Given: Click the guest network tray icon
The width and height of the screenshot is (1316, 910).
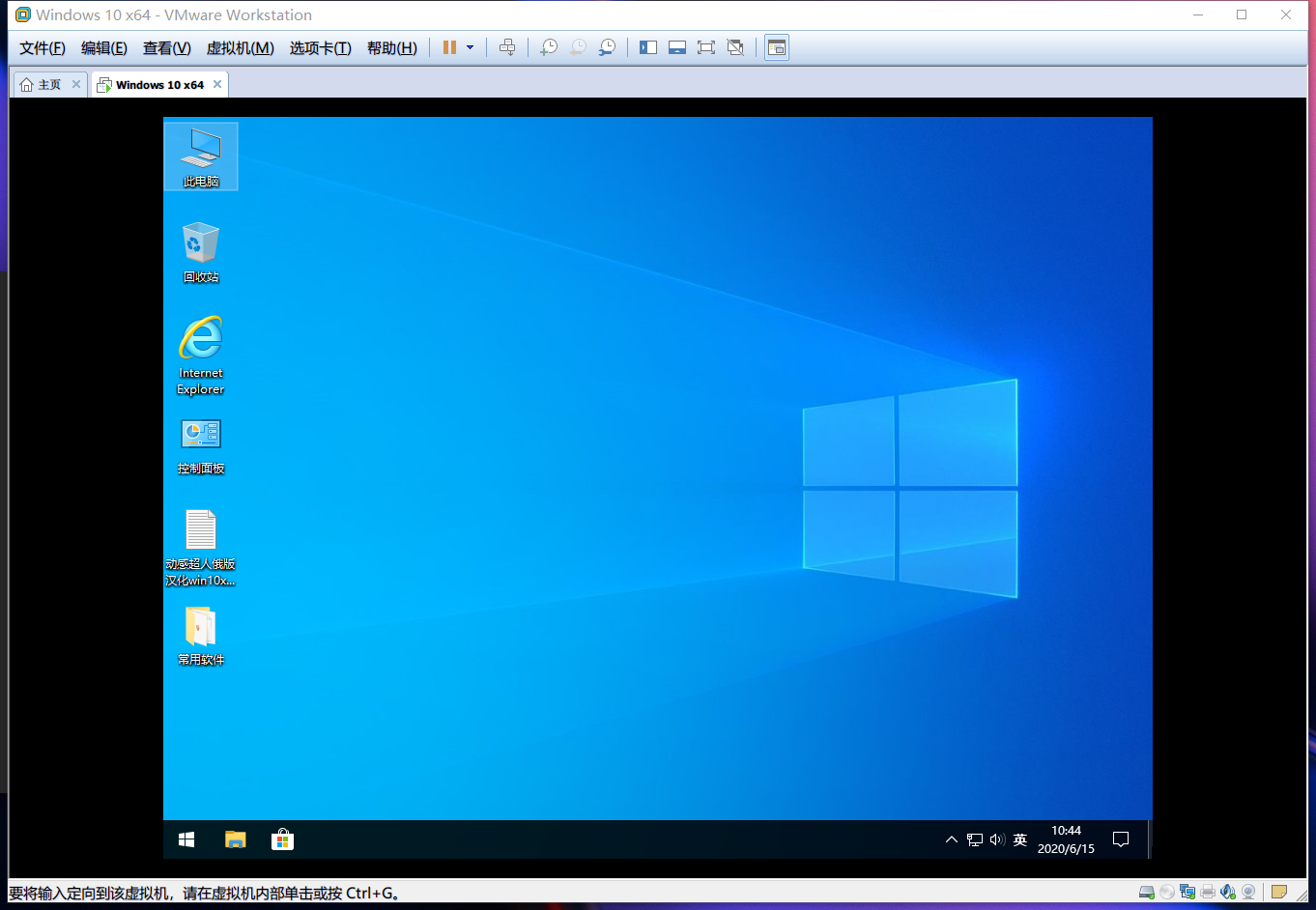Looking at the screenshot, I should tap(975, 839).
